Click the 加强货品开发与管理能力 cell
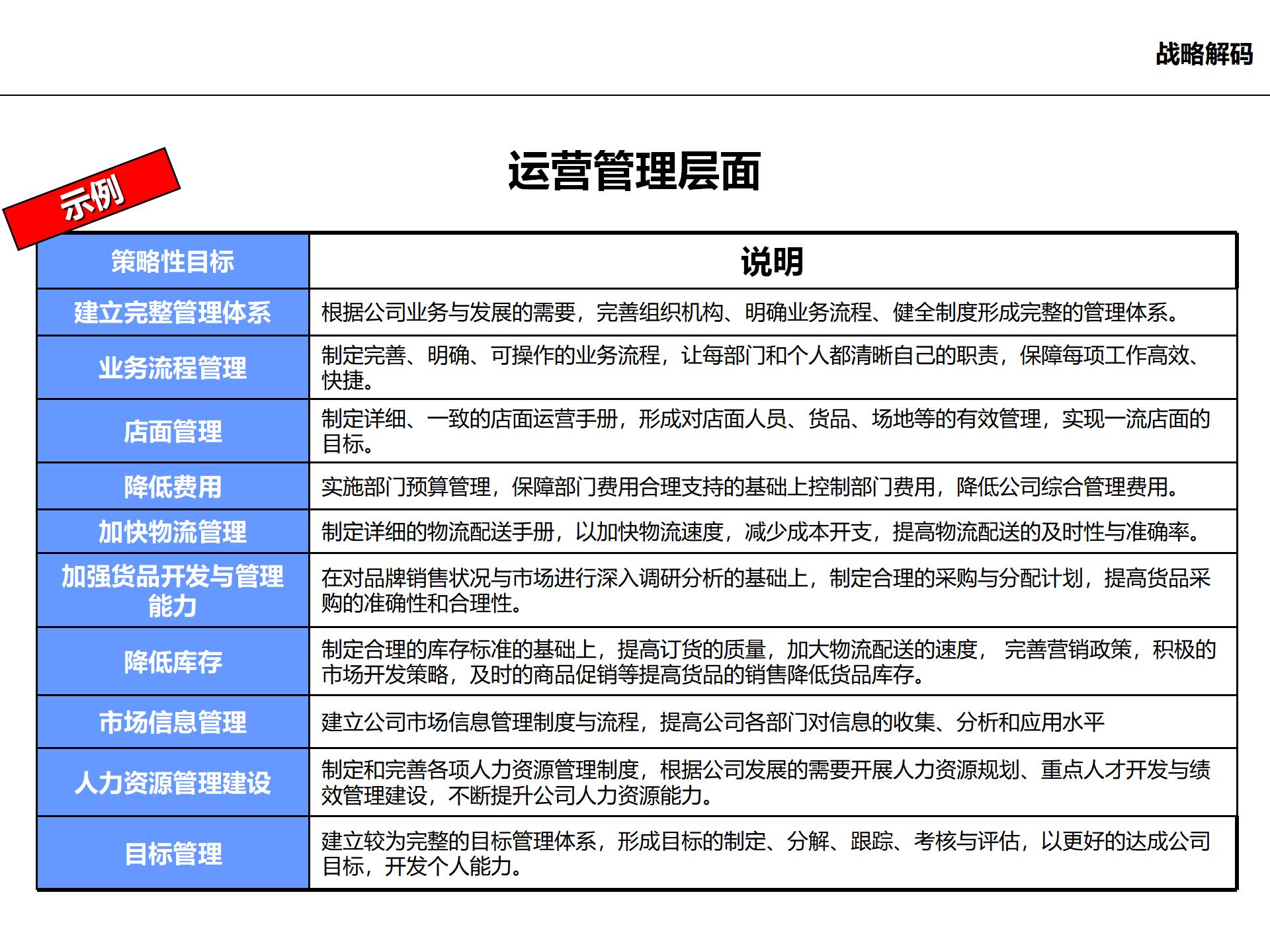The height and width of the screenshot is (952, 1270). (173, 590)
